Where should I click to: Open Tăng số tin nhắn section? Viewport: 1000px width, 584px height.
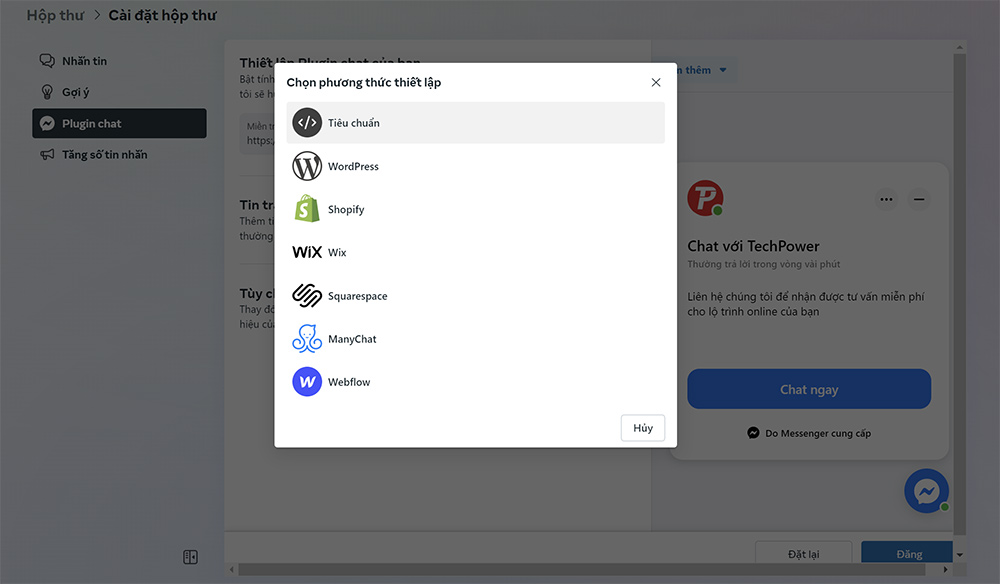pyautogui.click(x=104, y=155)
